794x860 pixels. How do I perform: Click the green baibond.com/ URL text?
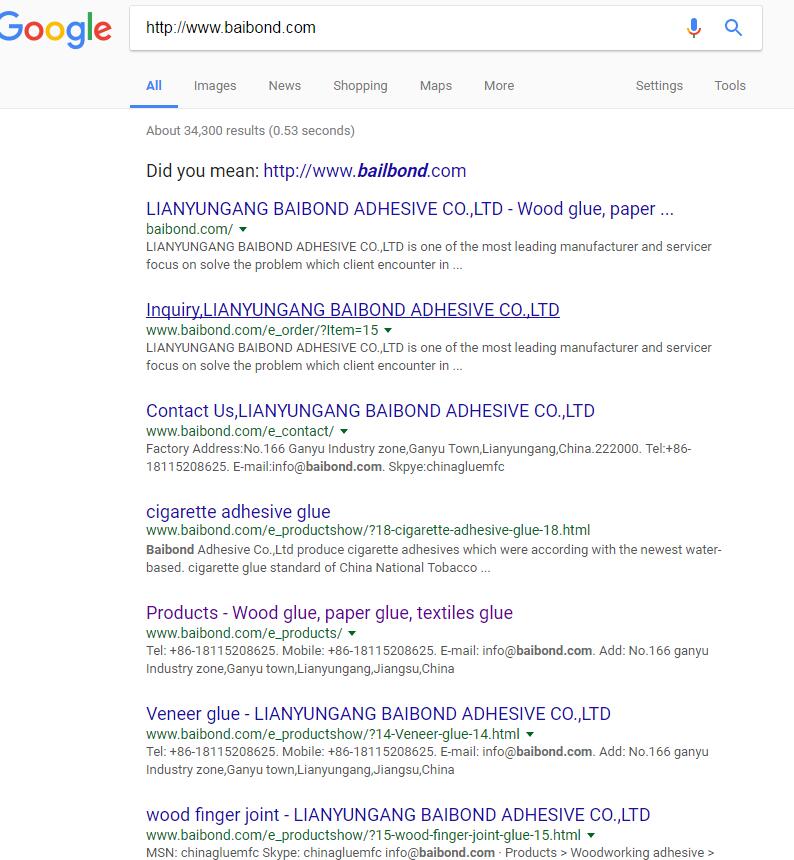click(x=189, y=229)
